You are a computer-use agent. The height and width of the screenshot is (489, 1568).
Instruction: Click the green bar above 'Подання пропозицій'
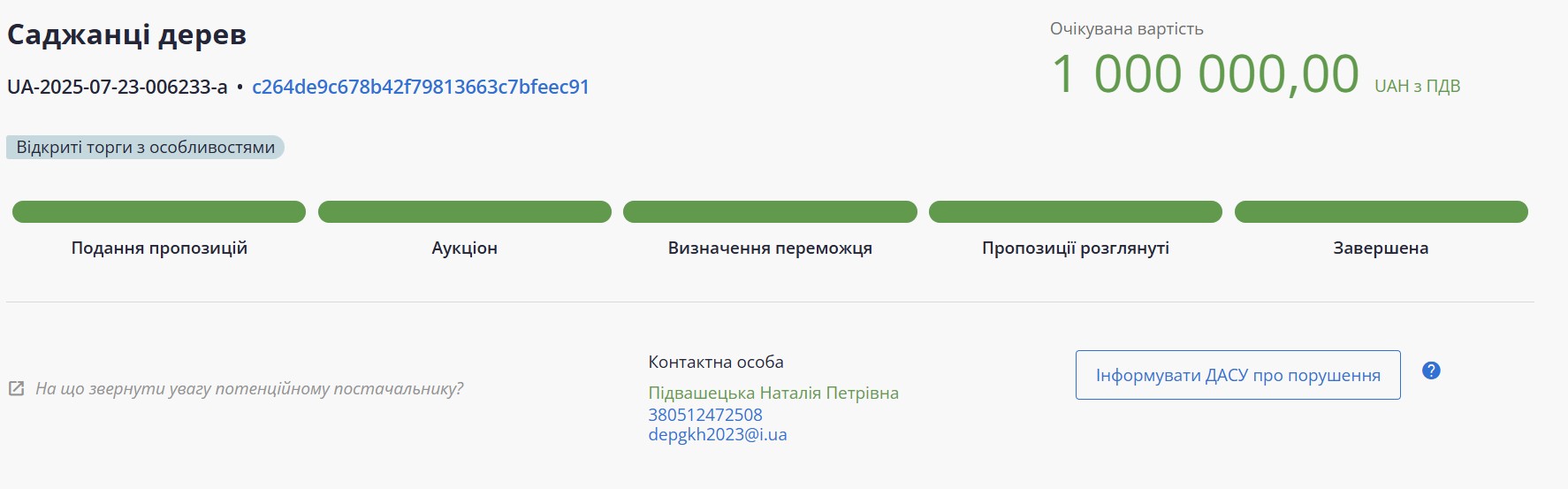click(x=159, y=212)
